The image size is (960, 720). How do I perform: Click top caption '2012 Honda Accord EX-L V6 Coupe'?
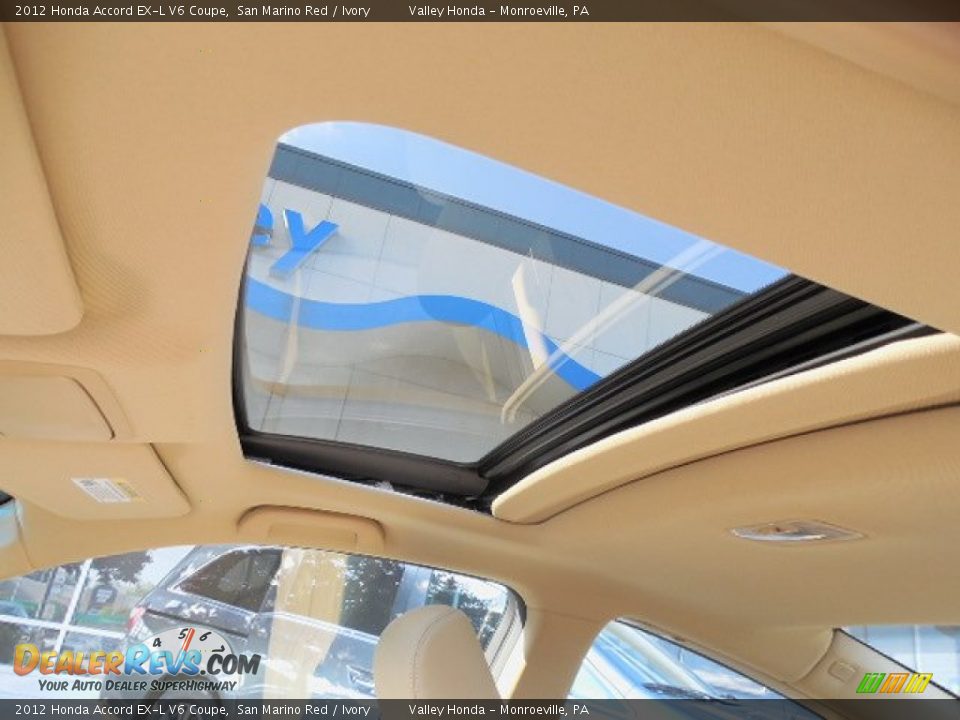click(120, 11)
